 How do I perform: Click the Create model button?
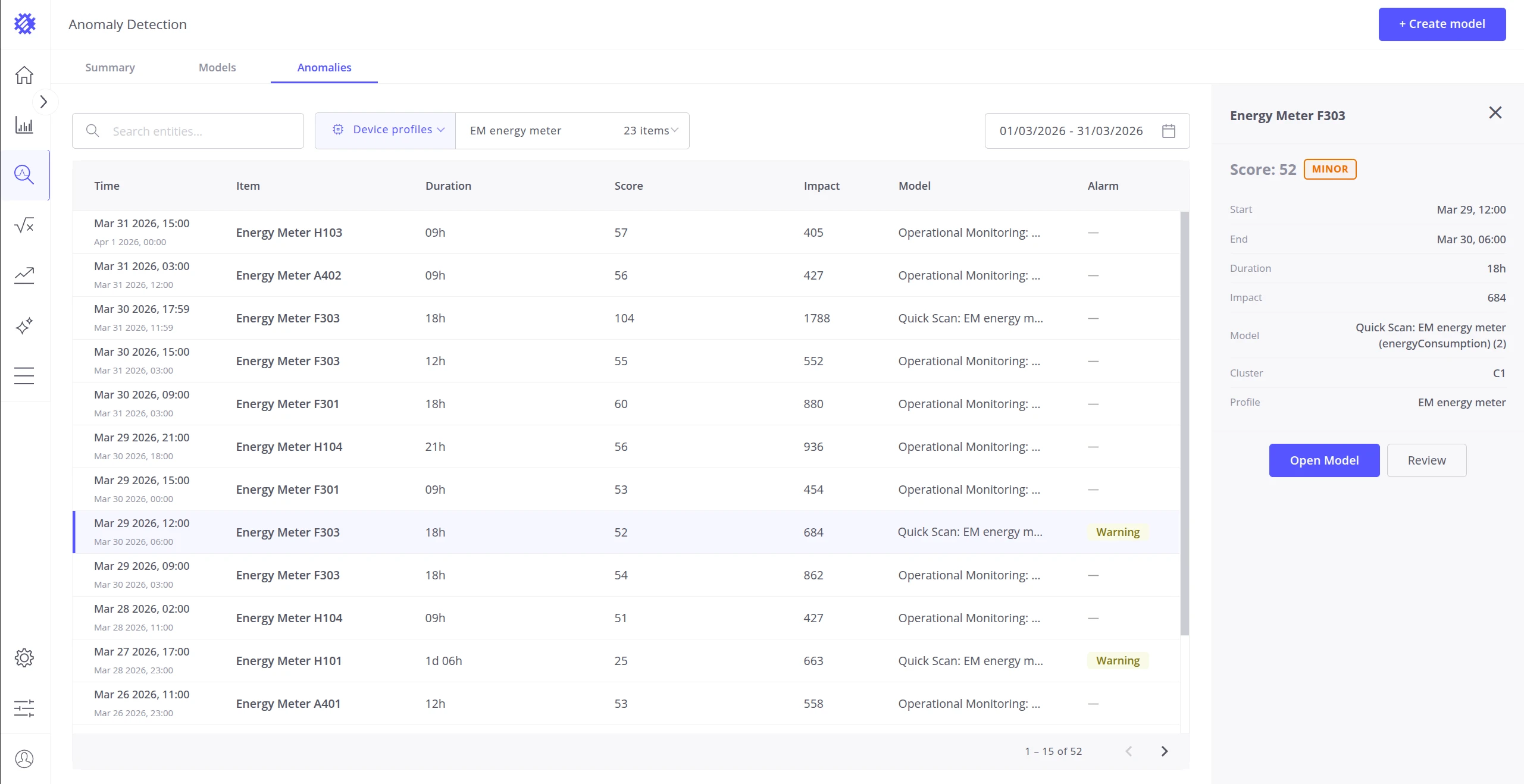pyautogui.click(x=1442, y=24)
